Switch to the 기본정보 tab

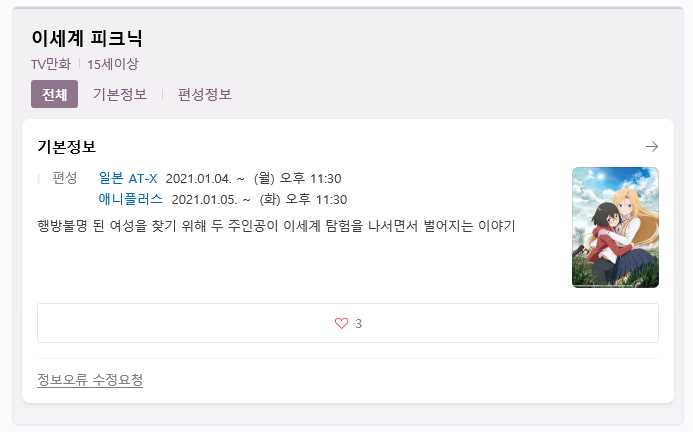pos(119,94)
